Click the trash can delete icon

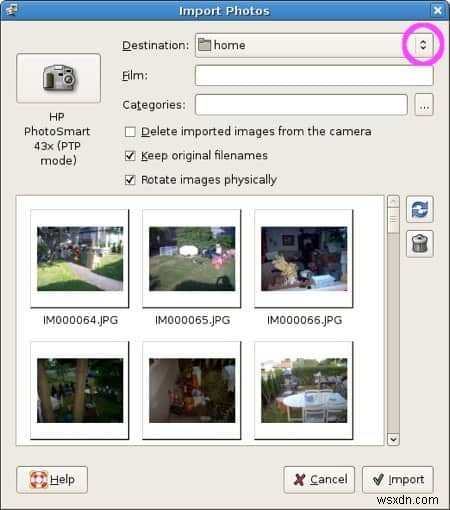point(420,243)
